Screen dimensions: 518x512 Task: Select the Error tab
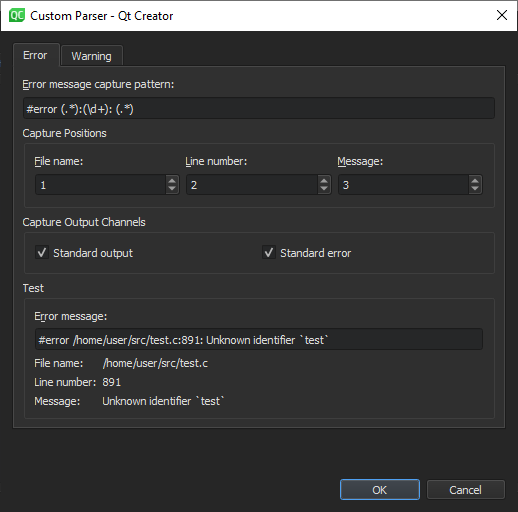(36, 55)
